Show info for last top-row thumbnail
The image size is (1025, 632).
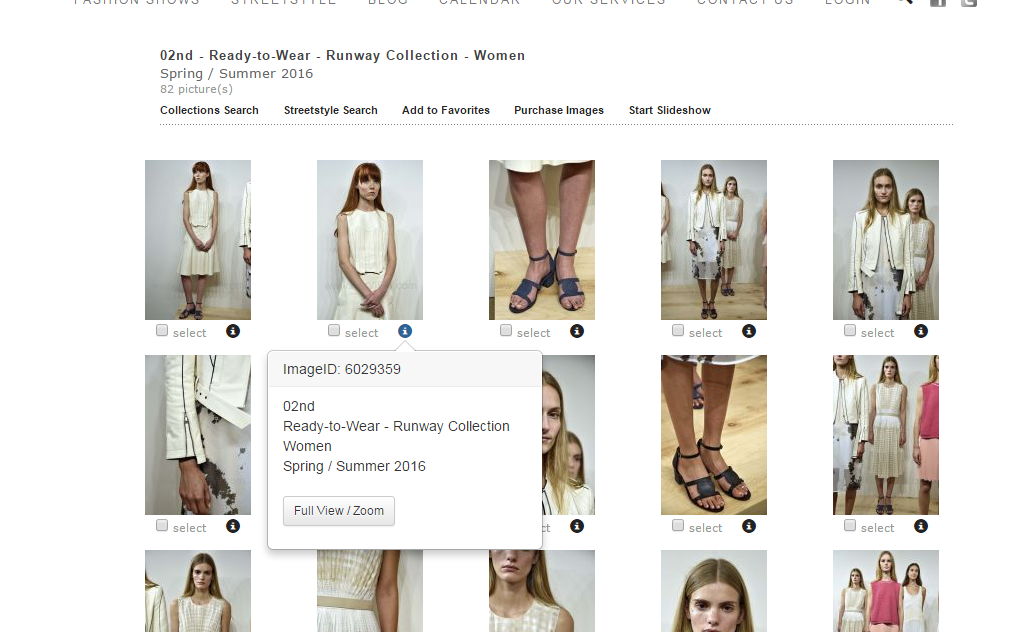pos(921,331)
